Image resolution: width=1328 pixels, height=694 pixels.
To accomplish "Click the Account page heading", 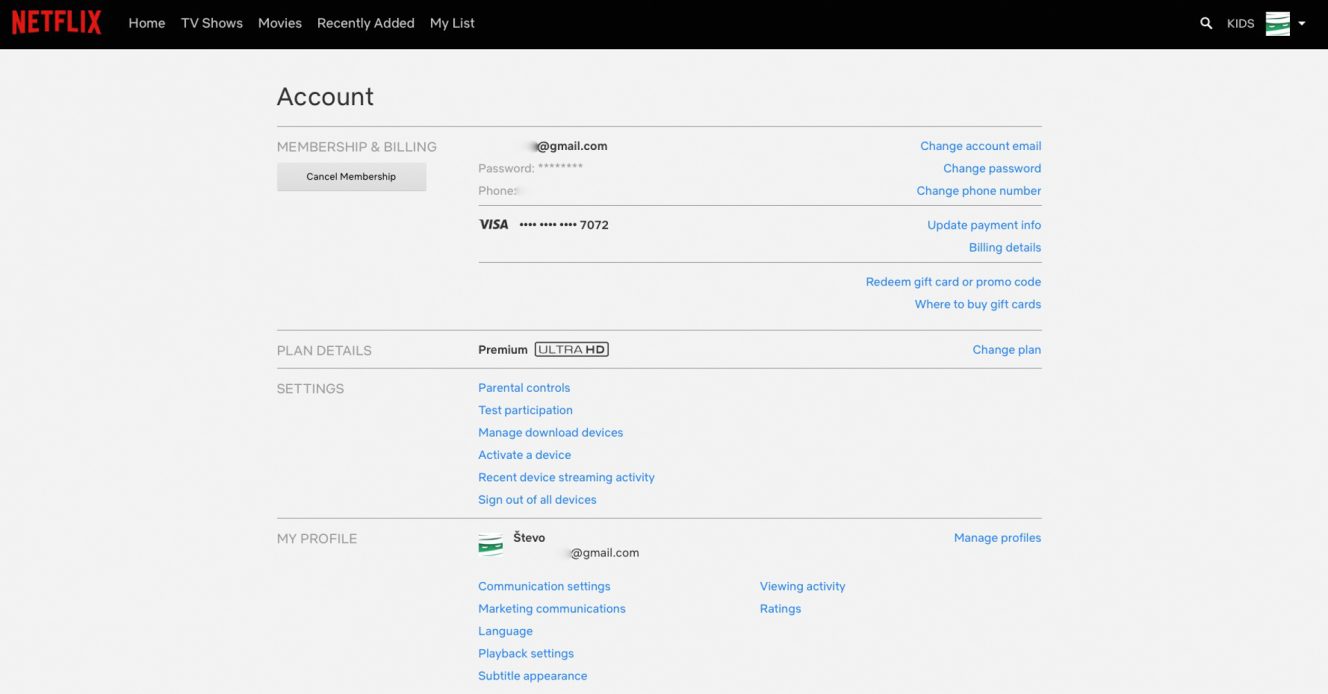I will click(325, 97).
